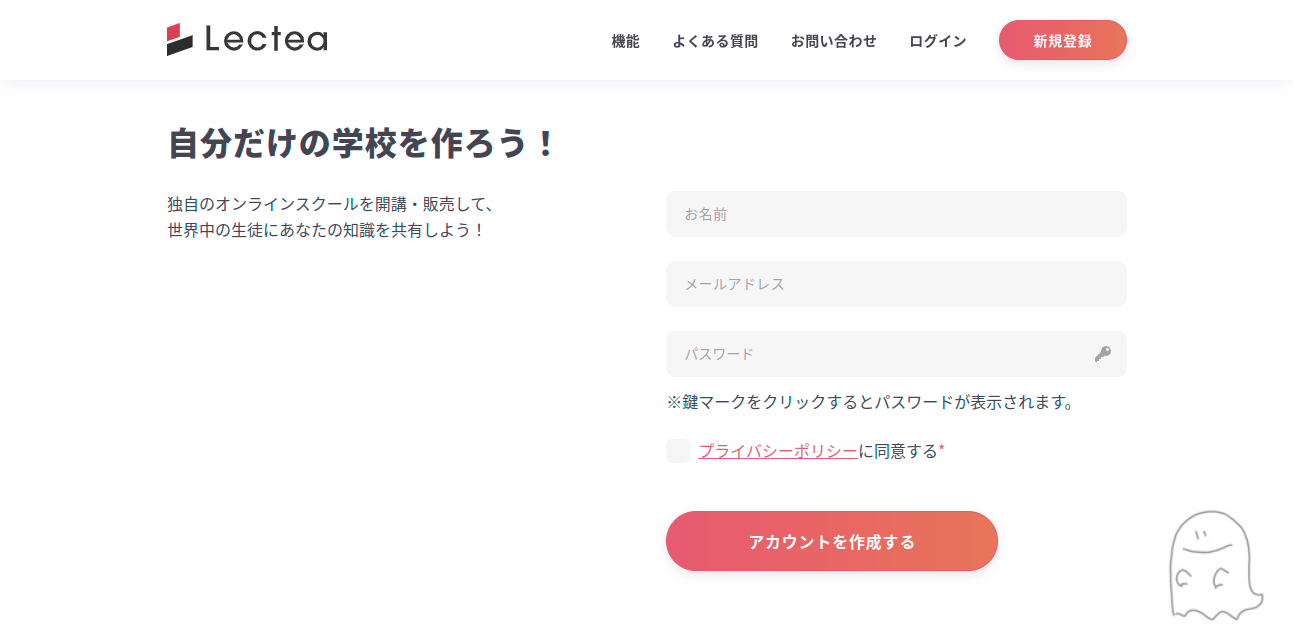1294x636 pixels.
Task: Show password using the key icon
Action: [x=1103, y=354]
